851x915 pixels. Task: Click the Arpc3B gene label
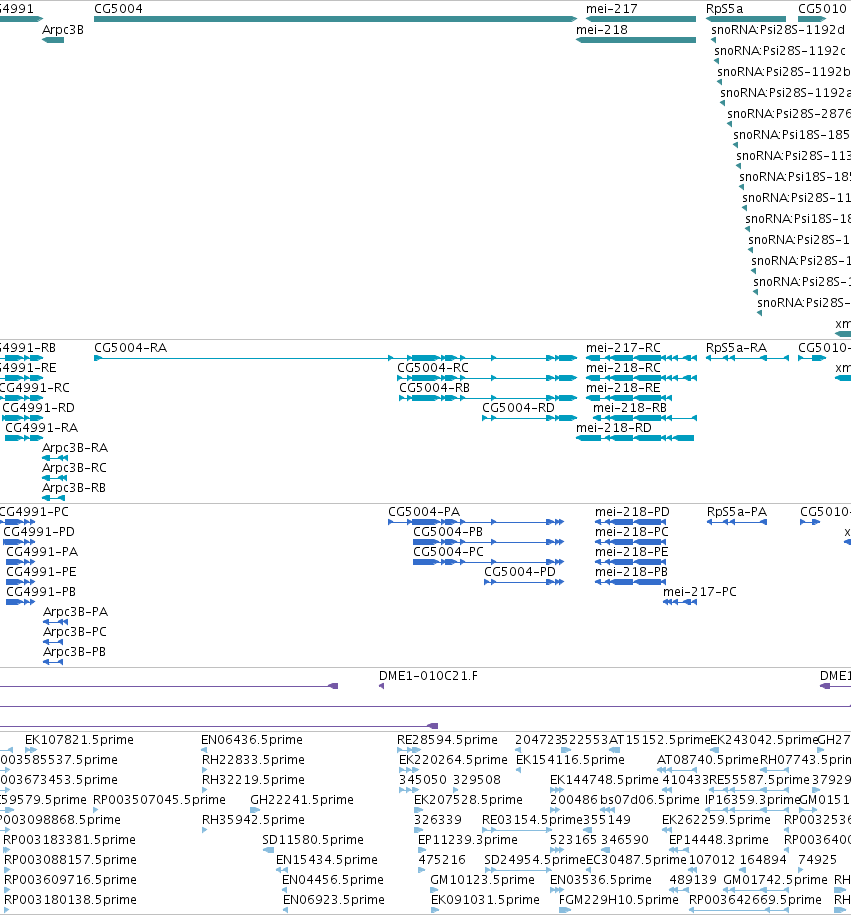63,30
